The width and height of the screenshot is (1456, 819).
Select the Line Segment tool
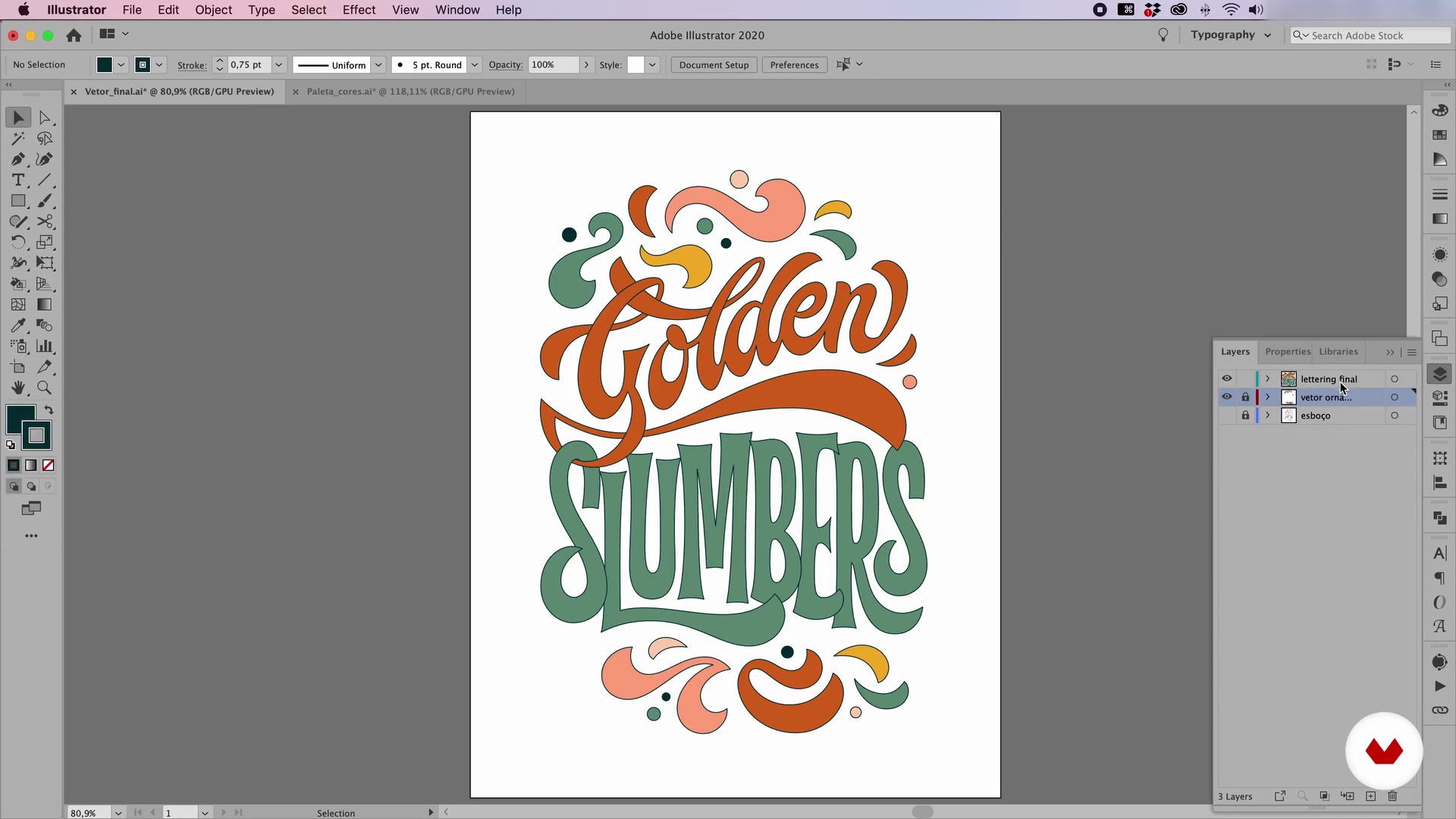(45, 180)
